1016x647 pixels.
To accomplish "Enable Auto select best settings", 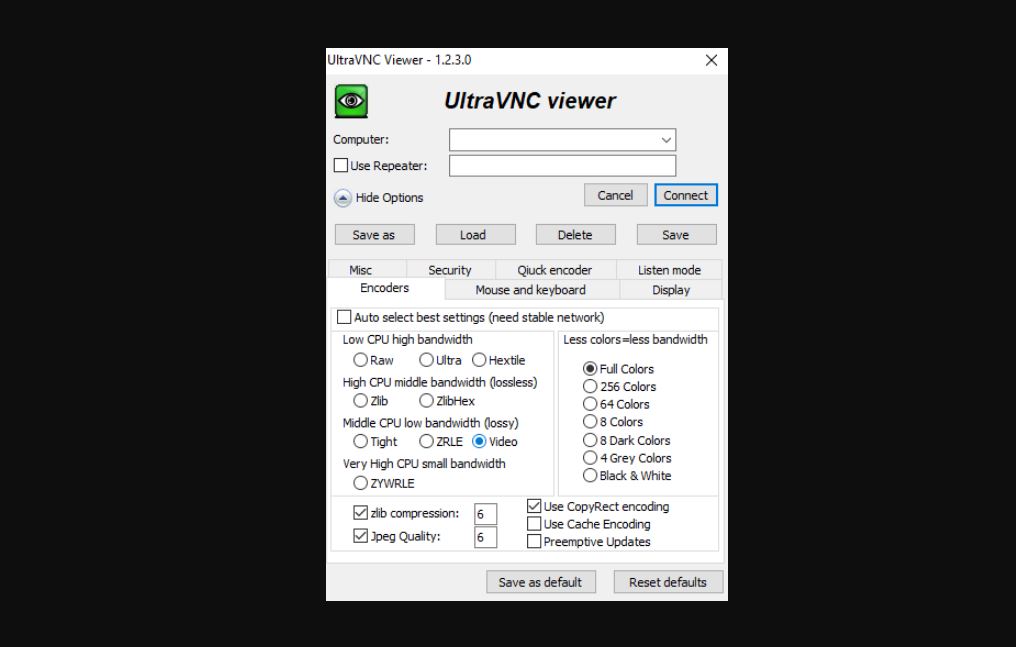I will 345,316.
